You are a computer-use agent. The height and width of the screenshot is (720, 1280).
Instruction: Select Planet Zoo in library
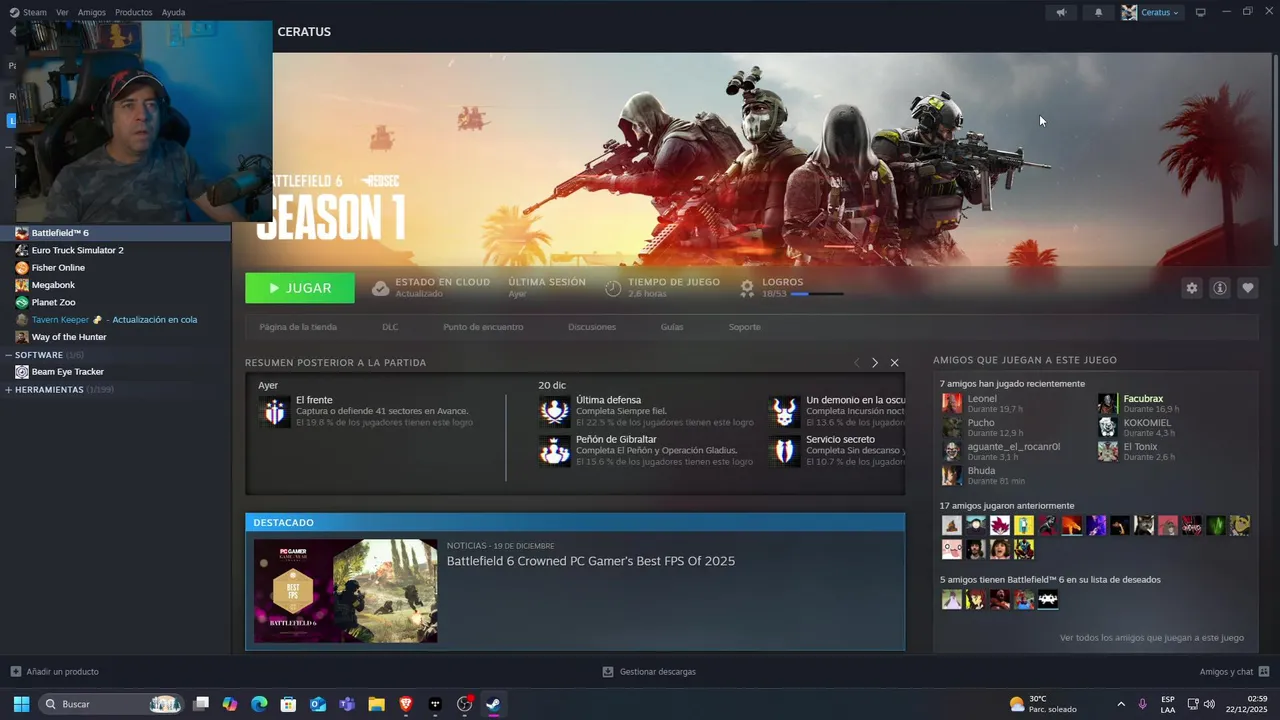coord(53,302)
